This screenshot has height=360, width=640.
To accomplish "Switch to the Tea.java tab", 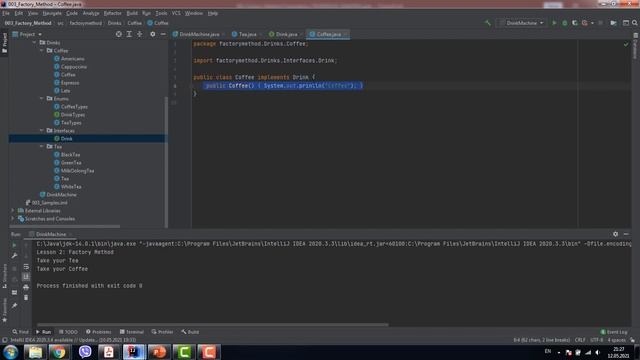I will (246, 34).
